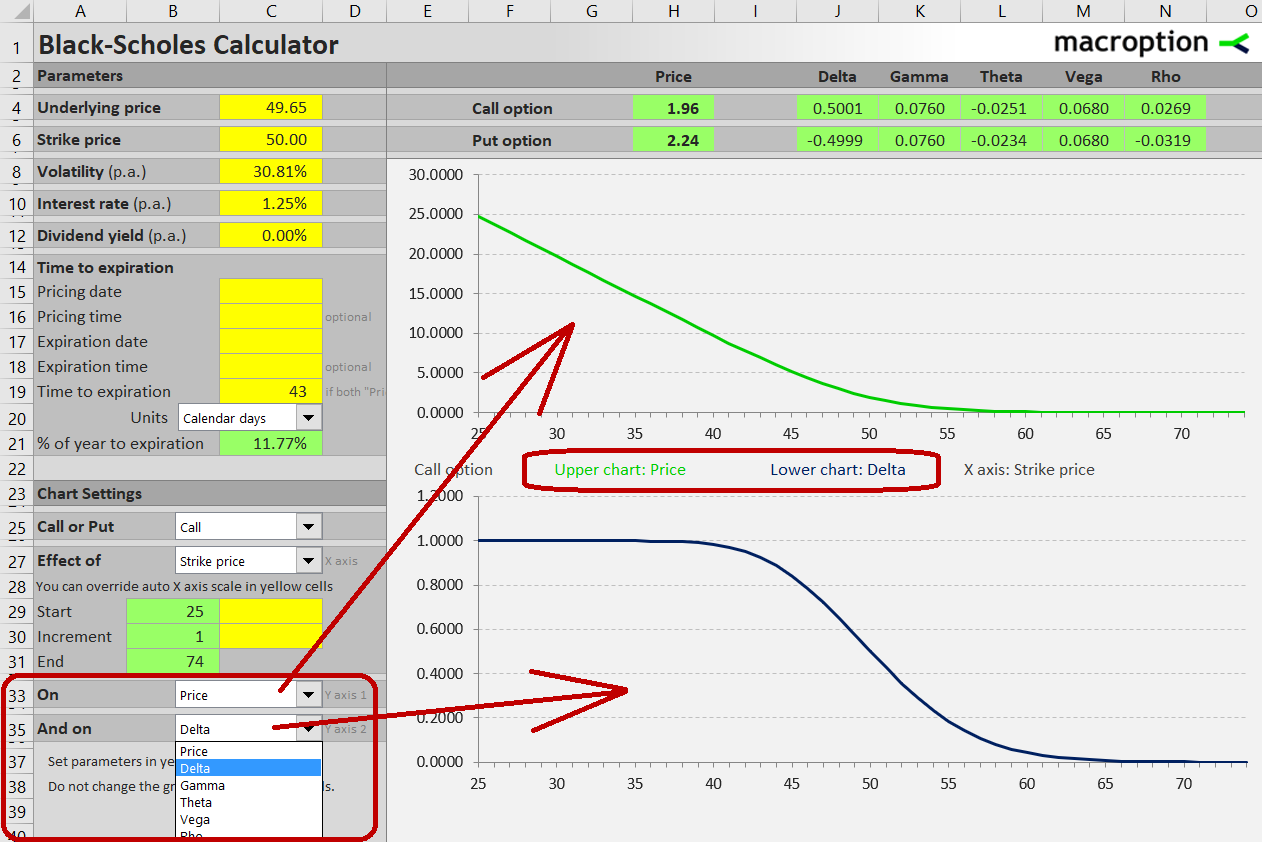Select row header 33

pos(17,695)
